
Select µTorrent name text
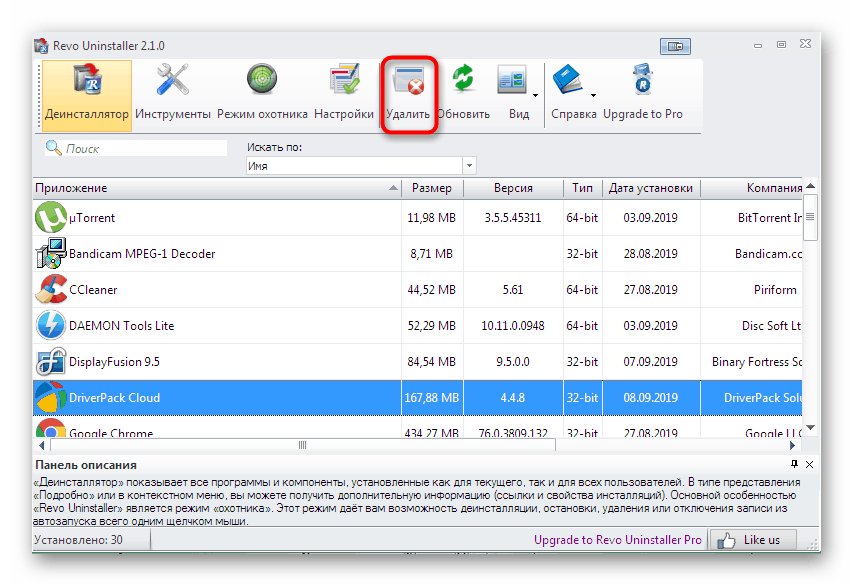92,218
